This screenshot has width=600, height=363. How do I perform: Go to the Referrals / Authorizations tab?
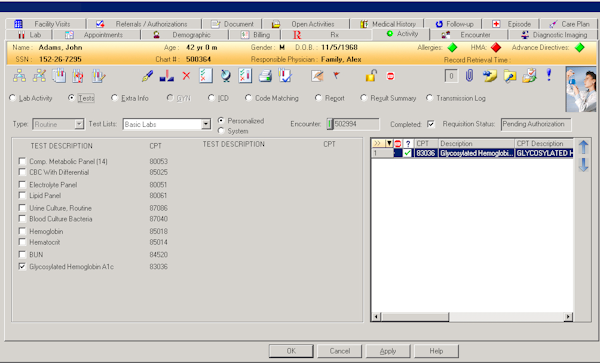(144, 24)
